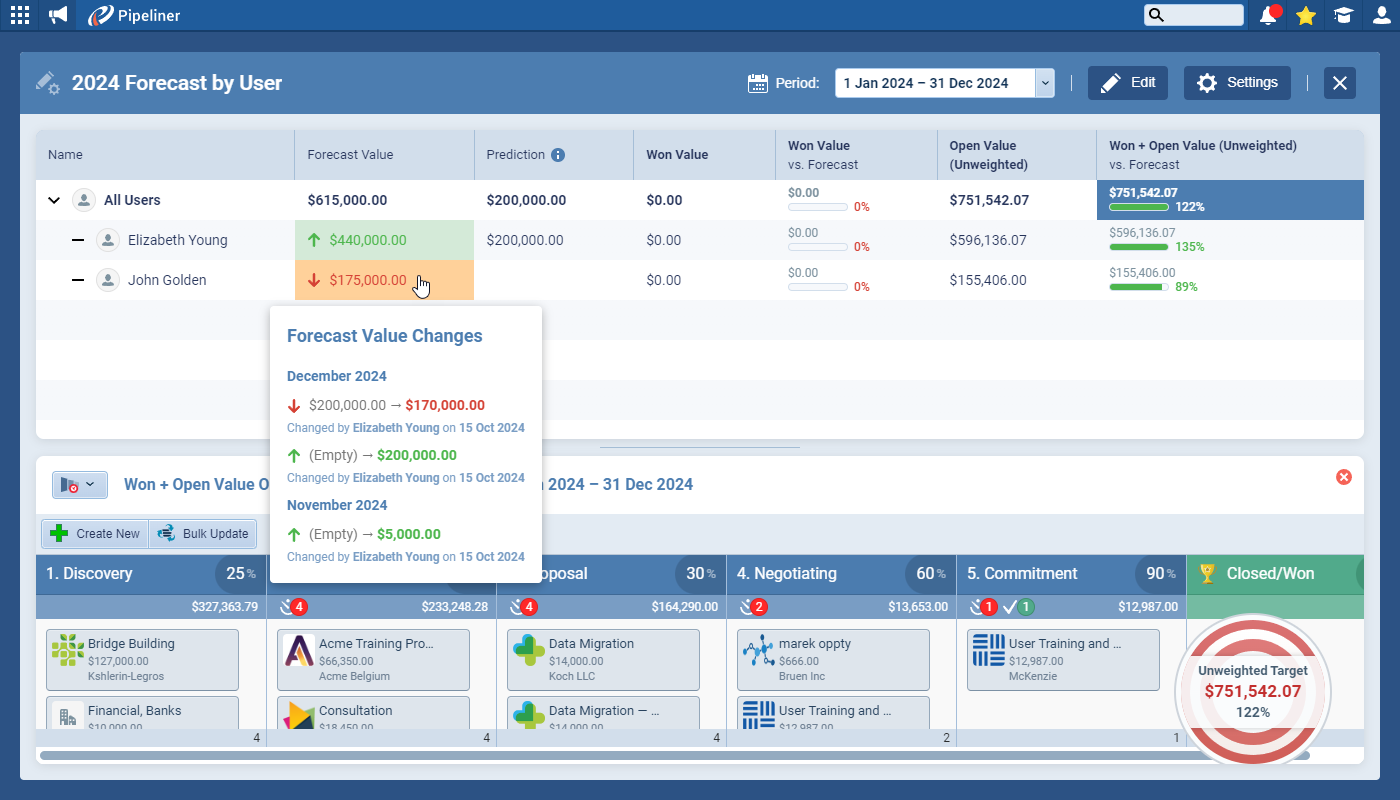Open the Bridge Building opportunity card
This screenshot has height=800, width=1400.
click(x=142, y=659)
